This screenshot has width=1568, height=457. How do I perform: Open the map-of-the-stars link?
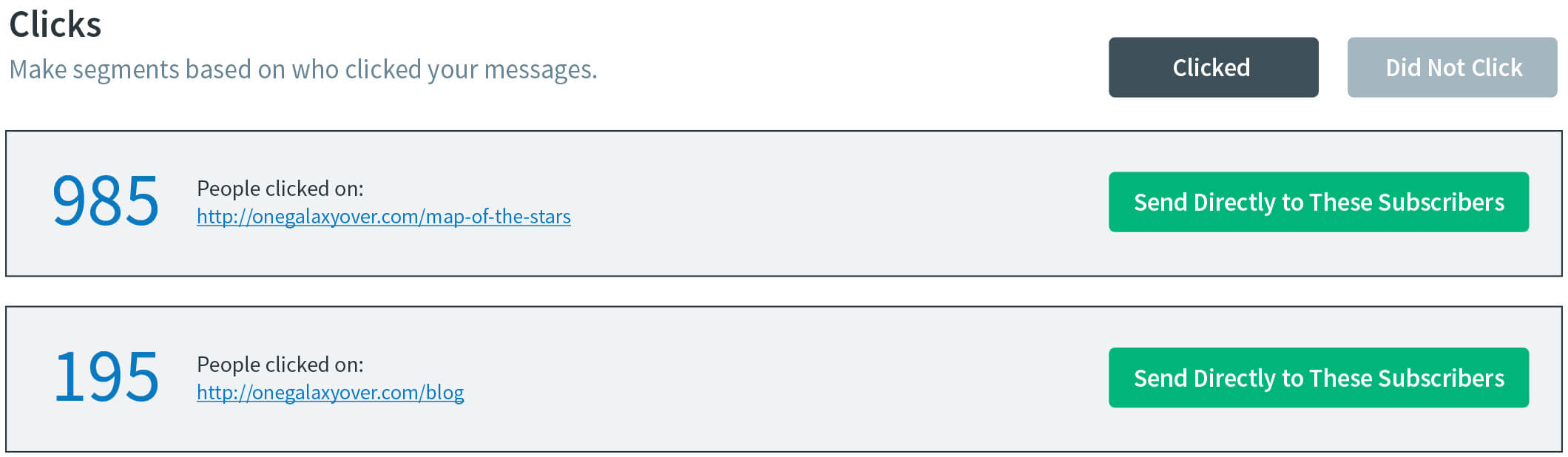[383, 217]
